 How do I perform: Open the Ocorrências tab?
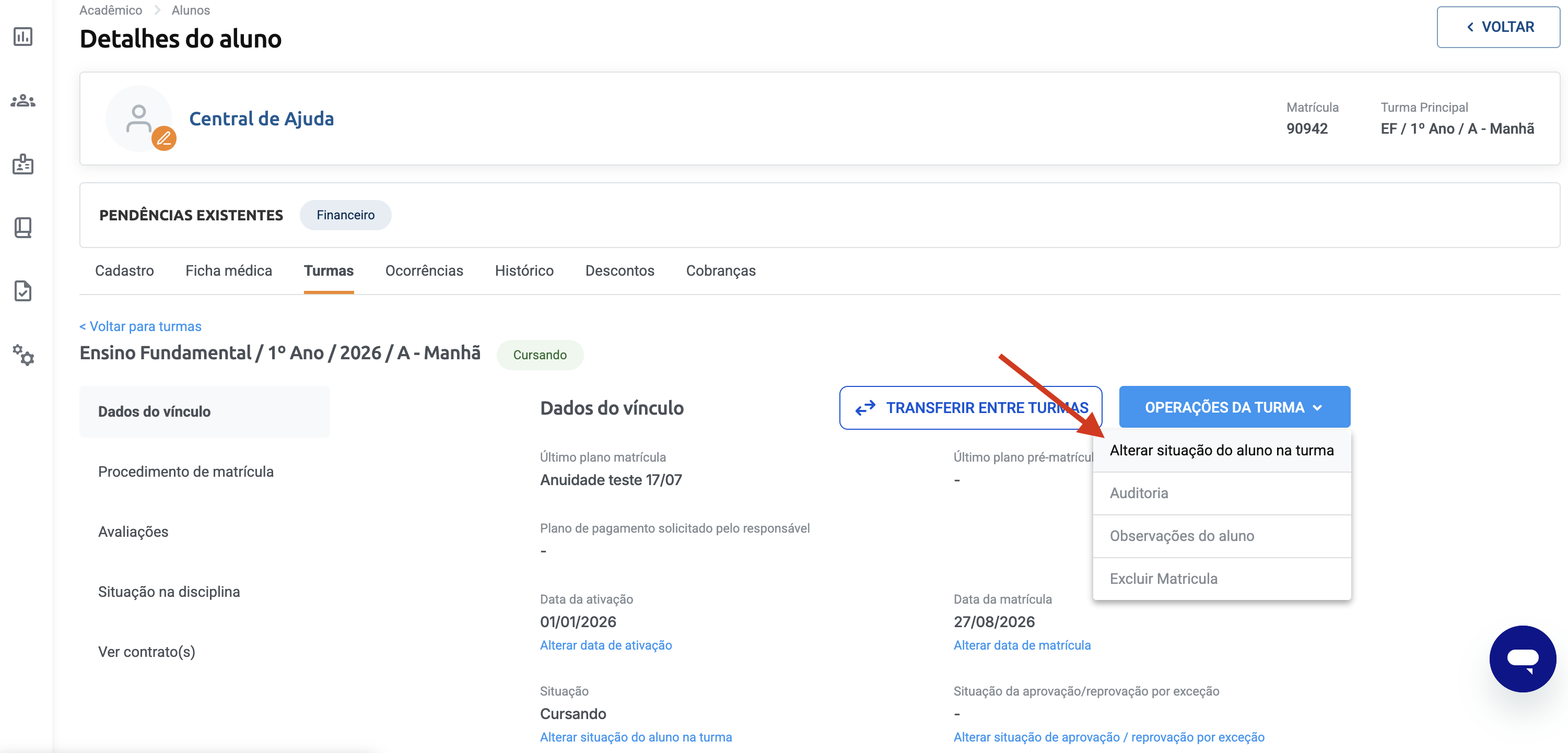point(424,271)
